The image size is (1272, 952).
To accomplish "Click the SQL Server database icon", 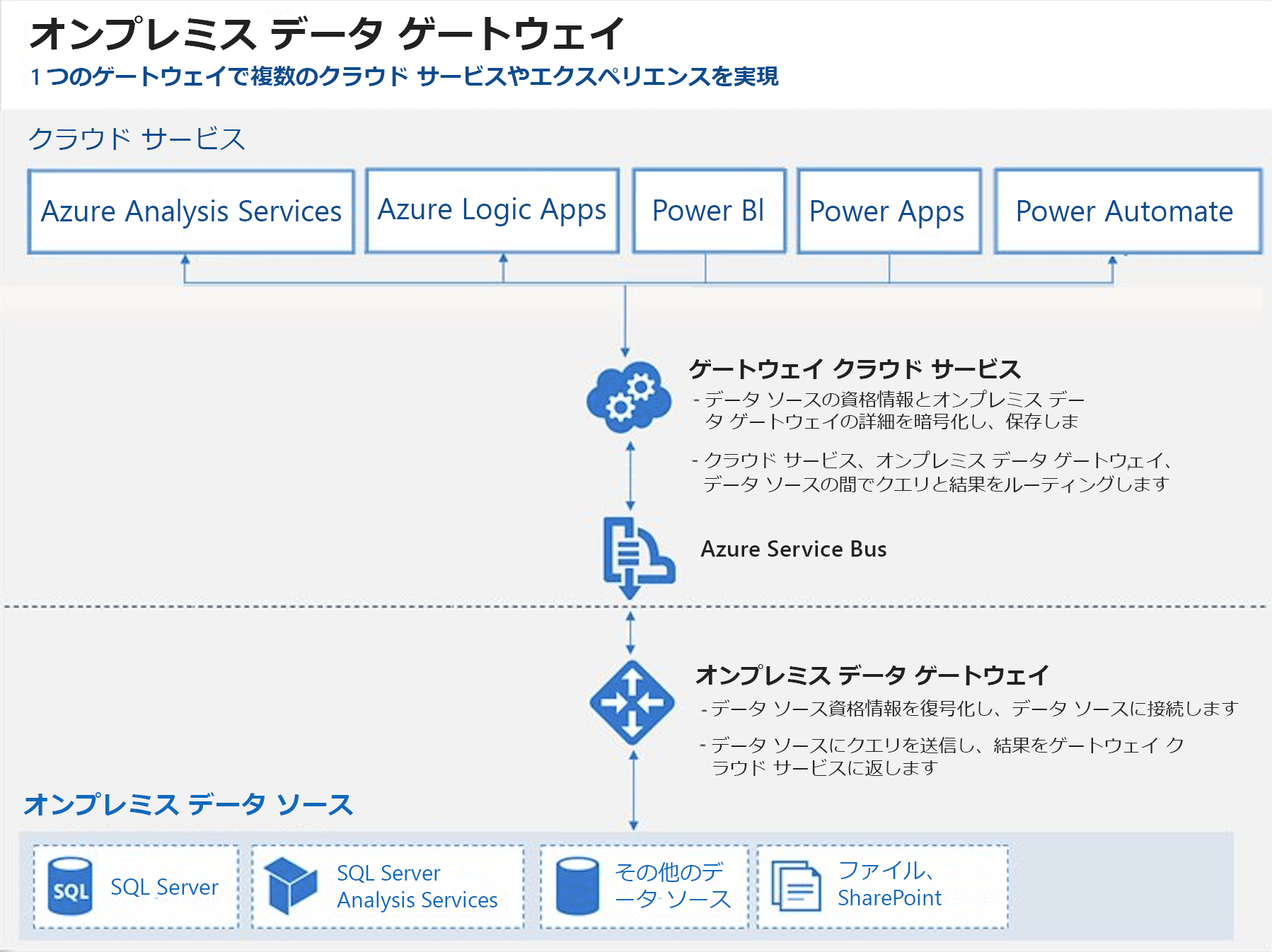I will point(71,886).
